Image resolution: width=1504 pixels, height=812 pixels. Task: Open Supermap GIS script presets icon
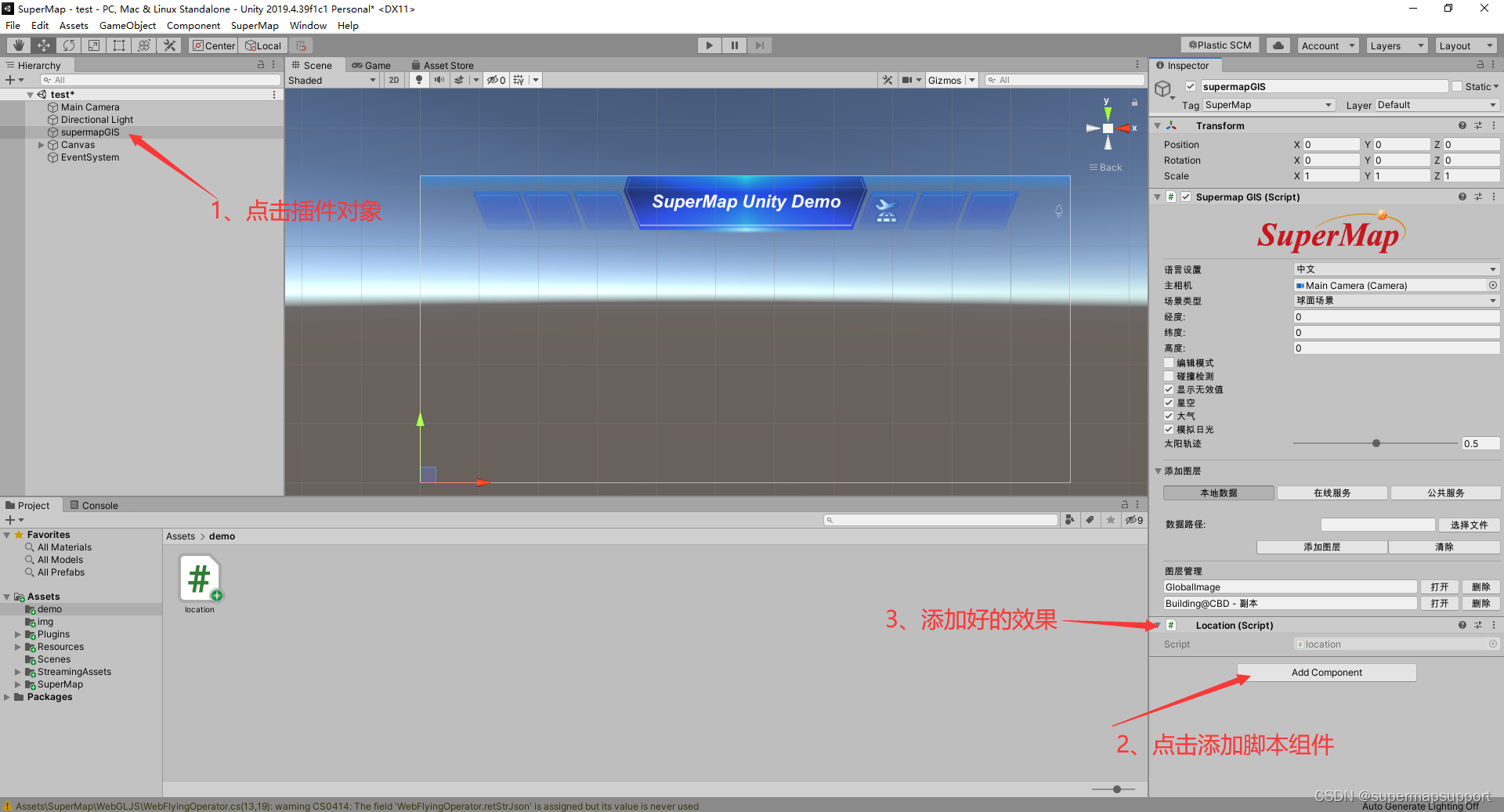[1478, 197]
